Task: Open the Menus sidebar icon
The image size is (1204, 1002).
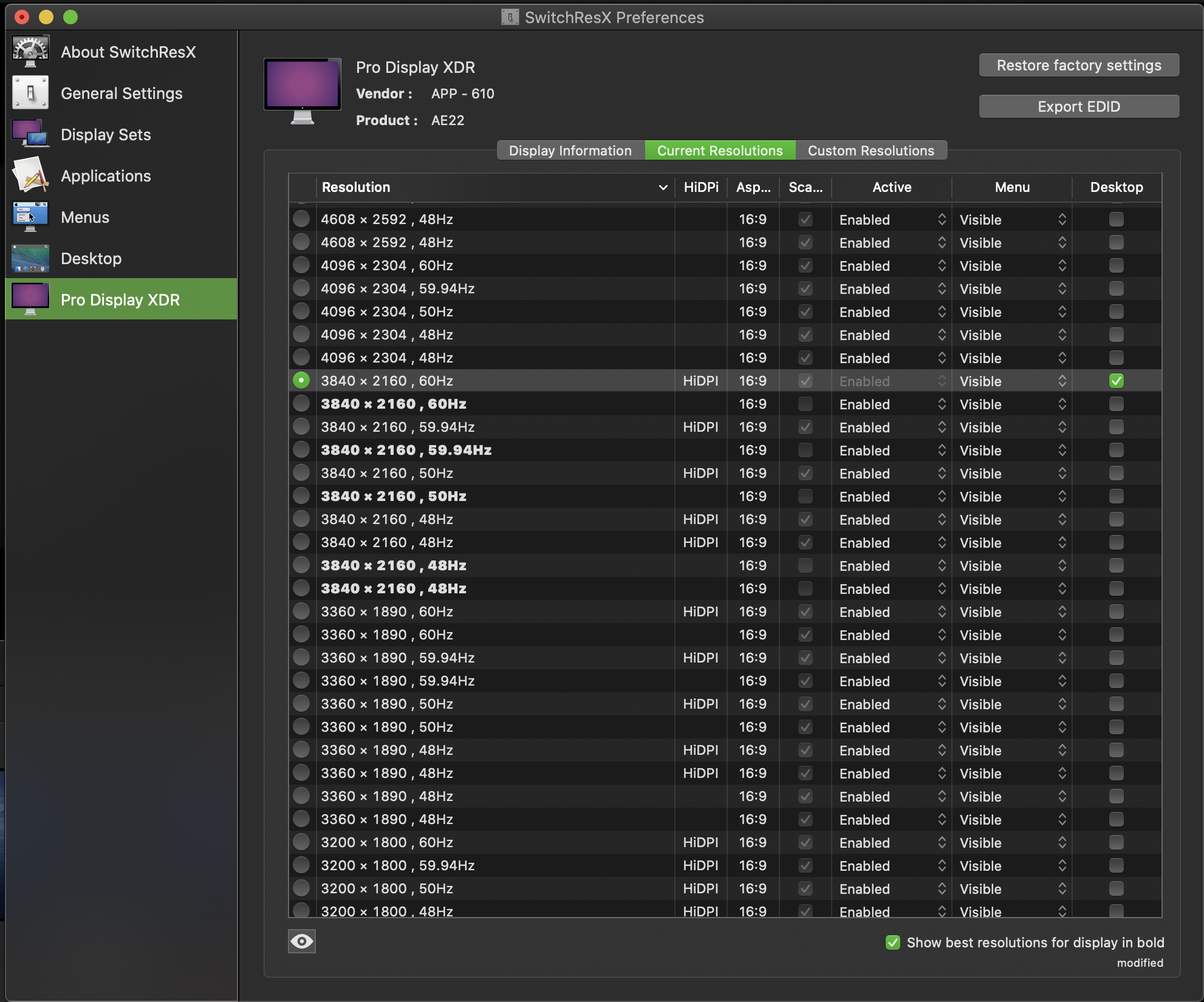Action: click(30, 217)
